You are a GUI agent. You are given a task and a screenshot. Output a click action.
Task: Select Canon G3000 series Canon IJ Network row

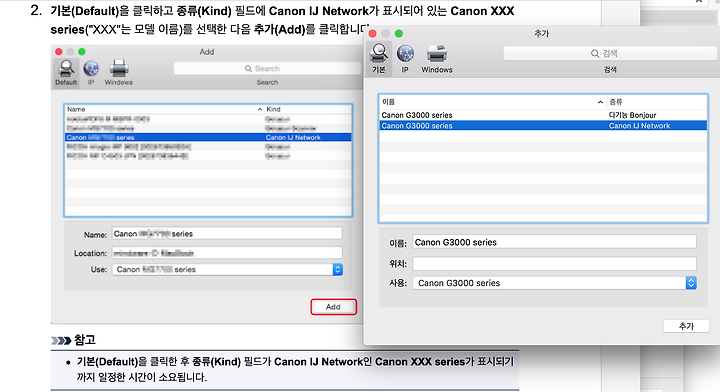click(543, 126)
